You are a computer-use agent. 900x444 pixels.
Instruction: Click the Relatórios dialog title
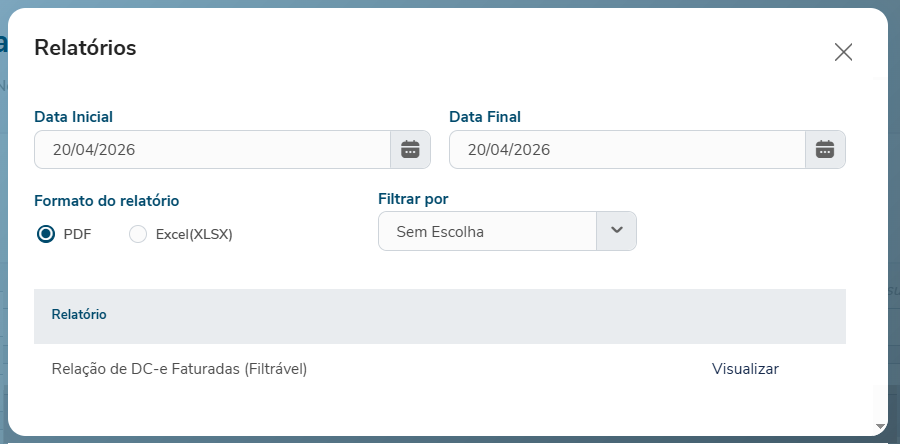pyautogui.click(x=85, y=47)
